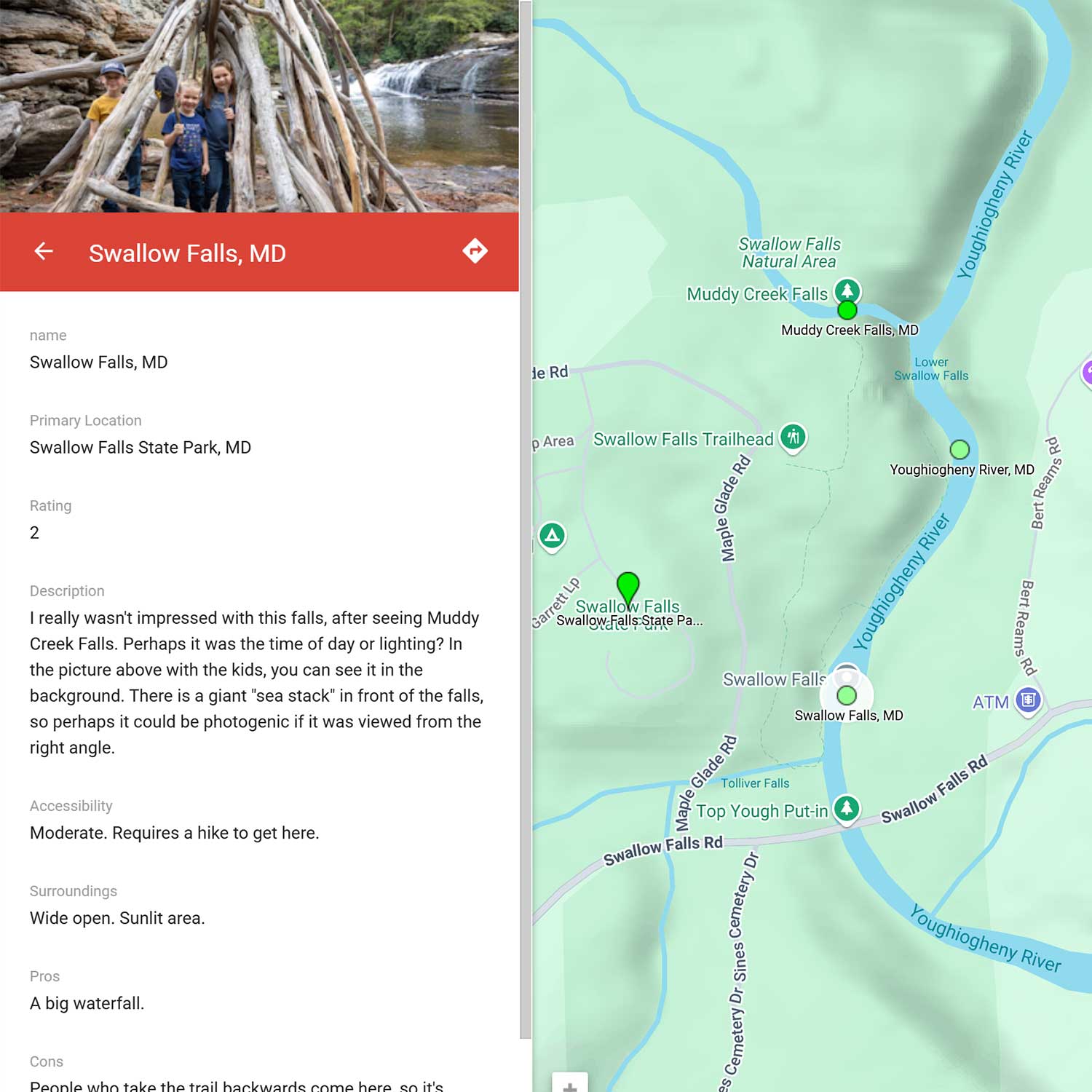Click the Top Yough Put-in text label

761,811
